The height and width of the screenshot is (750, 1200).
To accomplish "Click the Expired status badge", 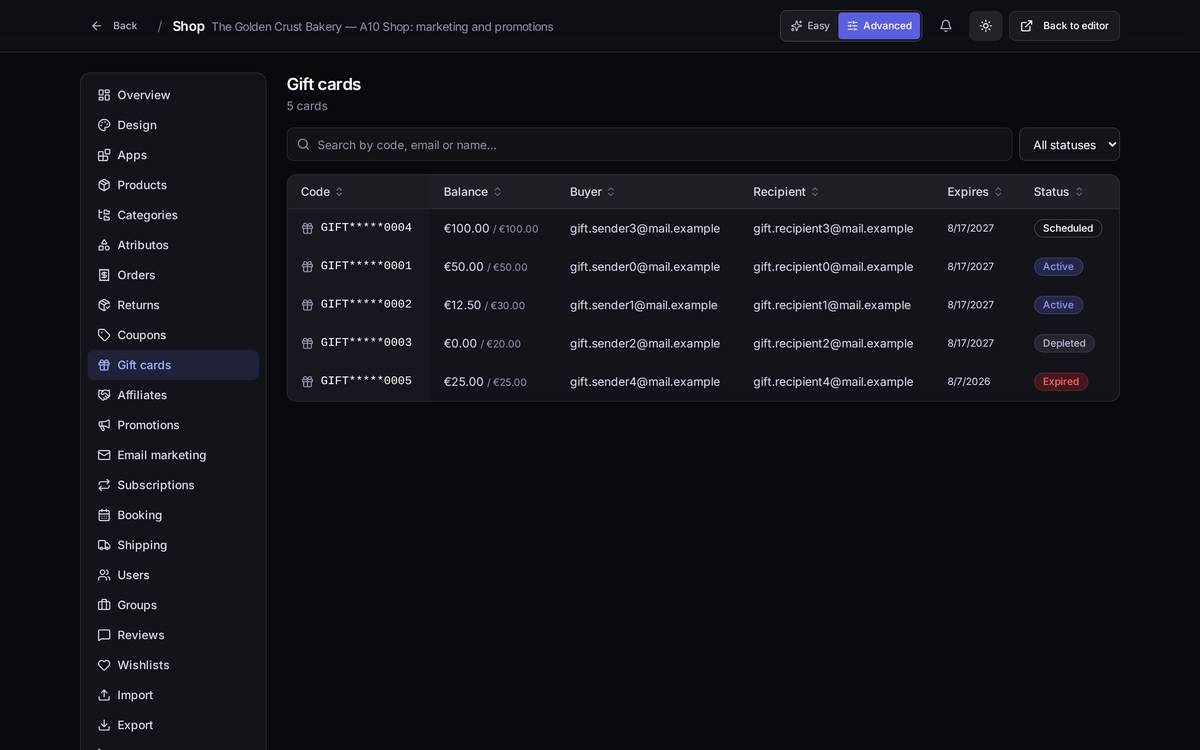I will coord(1061,382).
